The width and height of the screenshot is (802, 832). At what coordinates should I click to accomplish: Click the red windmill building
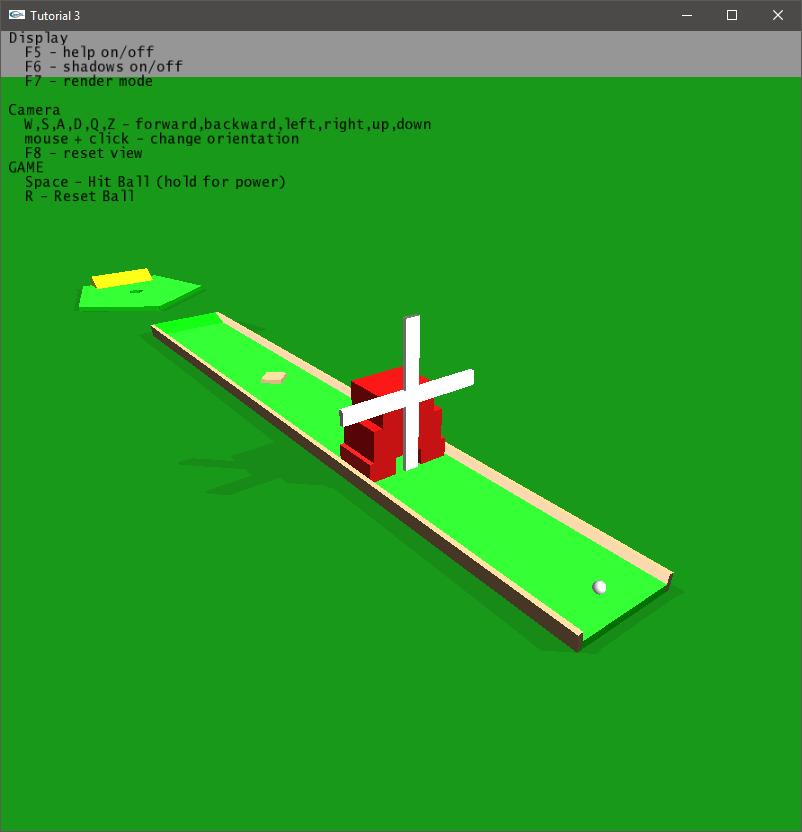click(392, 424)
